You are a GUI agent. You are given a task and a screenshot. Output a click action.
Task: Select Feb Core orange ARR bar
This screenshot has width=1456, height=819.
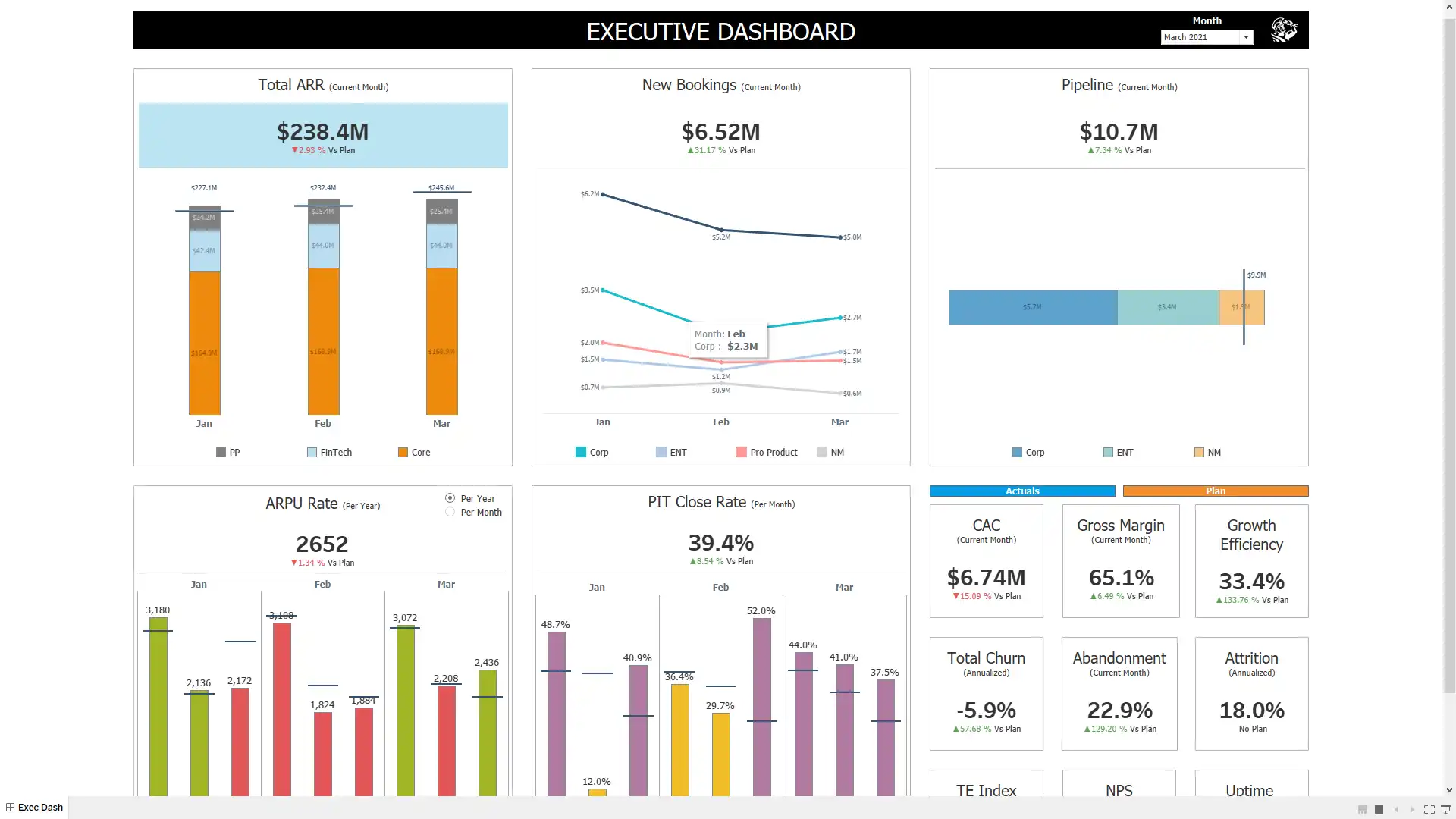tap(324, 340)
